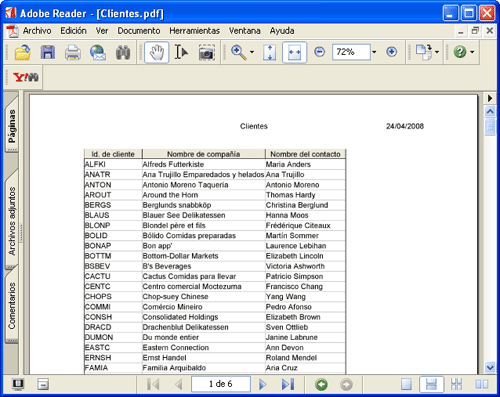This screenshot has width=500, height=397.
Task: Select the Zoom In magnifier tool
Action: (239, 52)
